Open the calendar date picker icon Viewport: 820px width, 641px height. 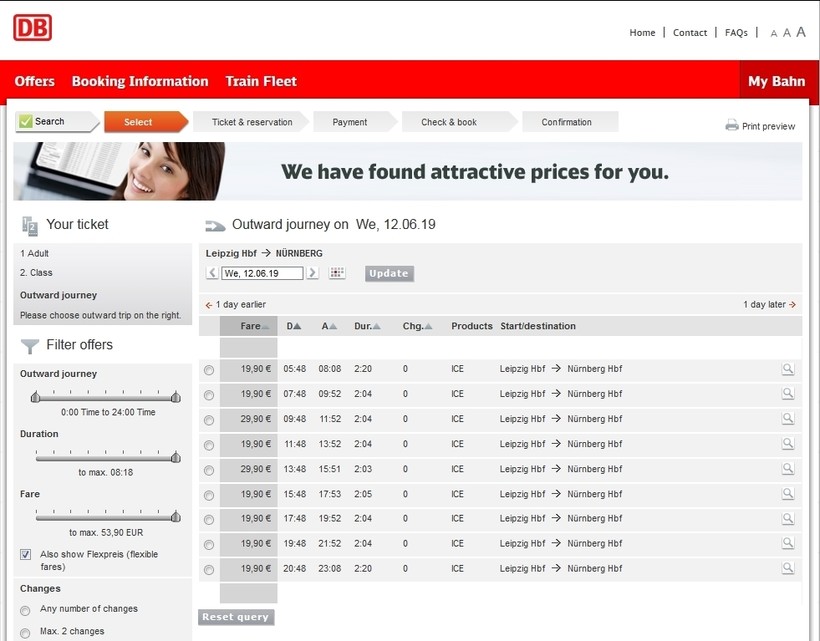click(x=337, y=273)
